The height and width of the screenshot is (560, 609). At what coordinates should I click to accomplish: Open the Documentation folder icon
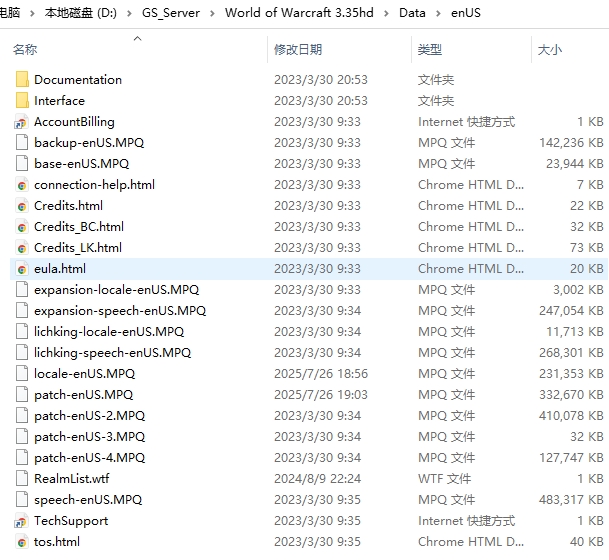pyautogui.click(x=22, y=80)
